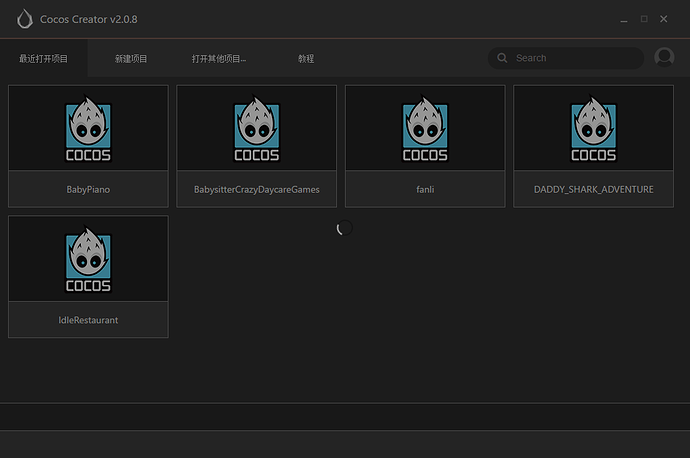Click the search magnifier icon

(502, 58)
